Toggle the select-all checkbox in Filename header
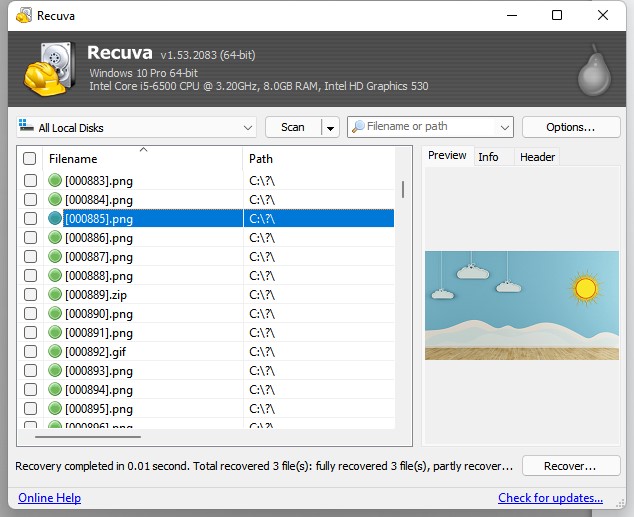This screenshot has width=634, height=517. tap(30, 158)
